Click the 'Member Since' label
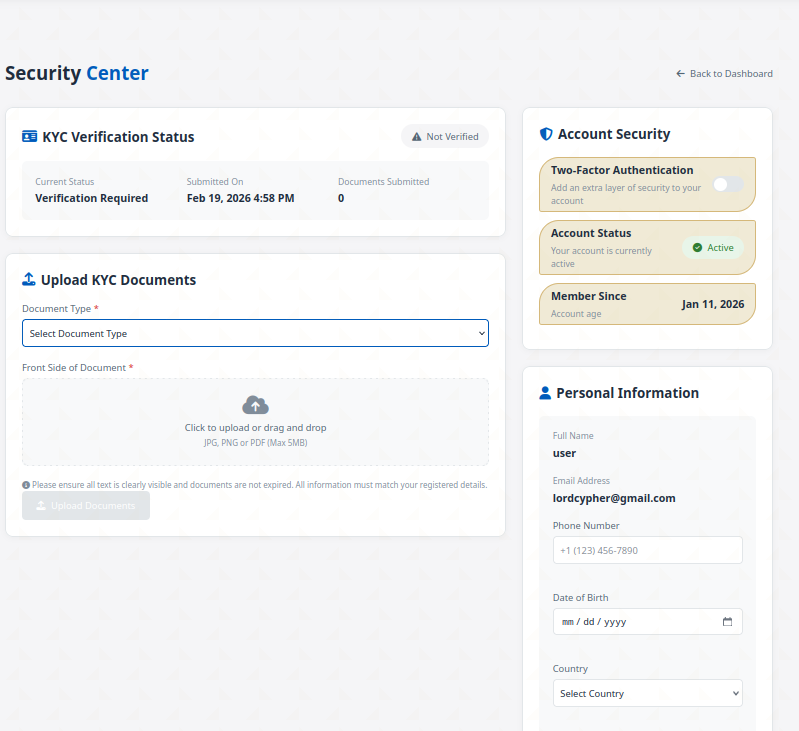Viewport: 799px width, 731px height. [589, 296]
